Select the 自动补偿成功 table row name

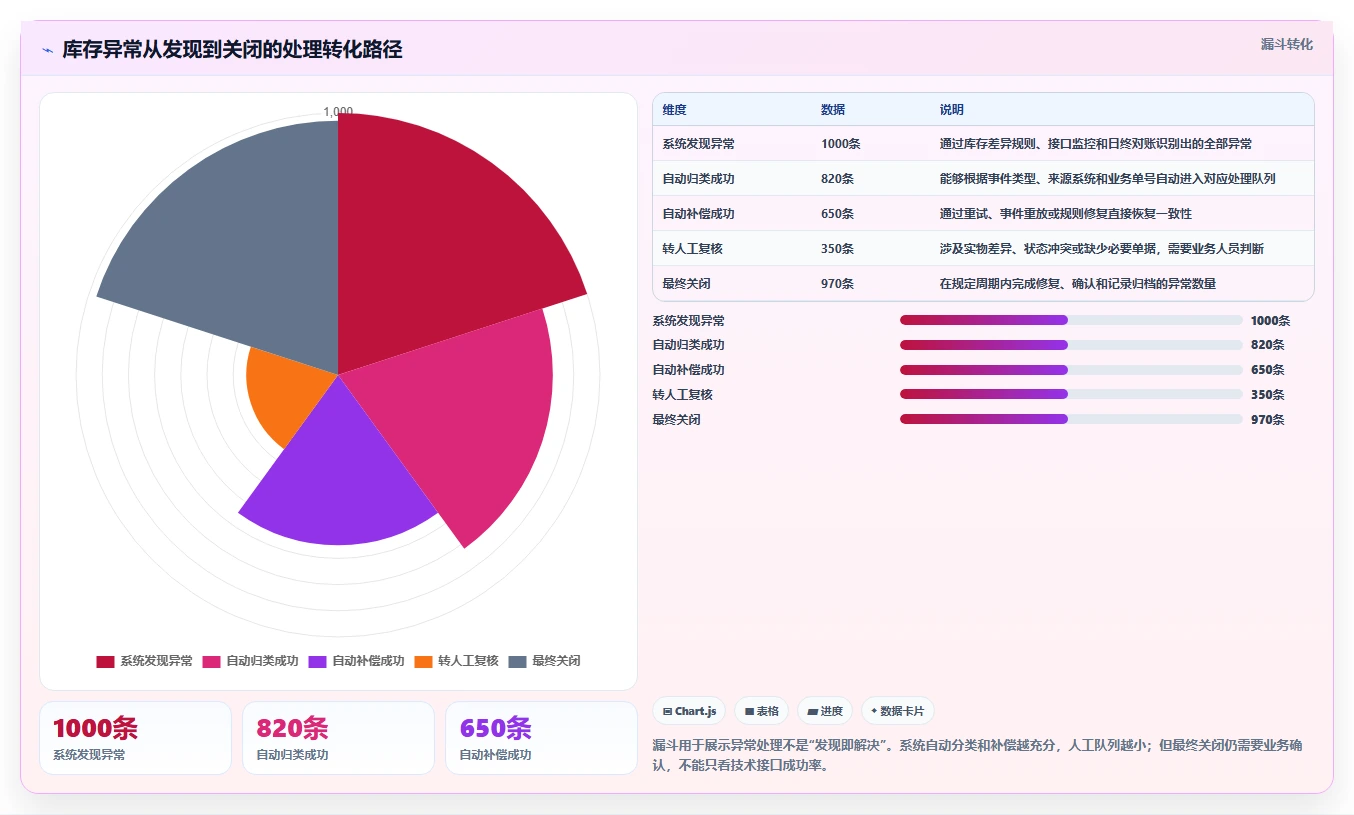(x=698, y=214)
